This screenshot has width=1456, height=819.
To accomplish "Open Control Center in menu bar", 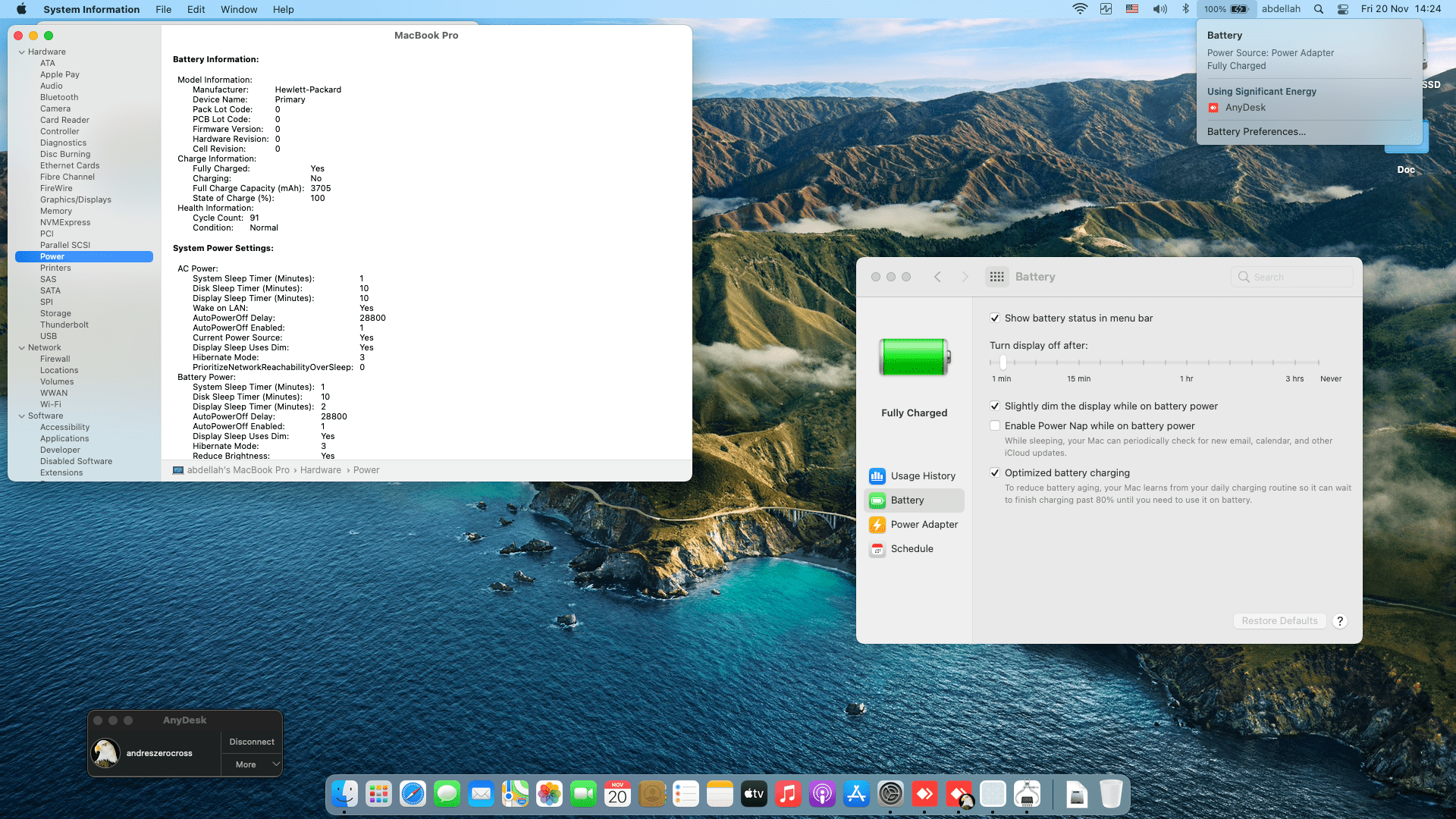I will [x=1342, y=9].
